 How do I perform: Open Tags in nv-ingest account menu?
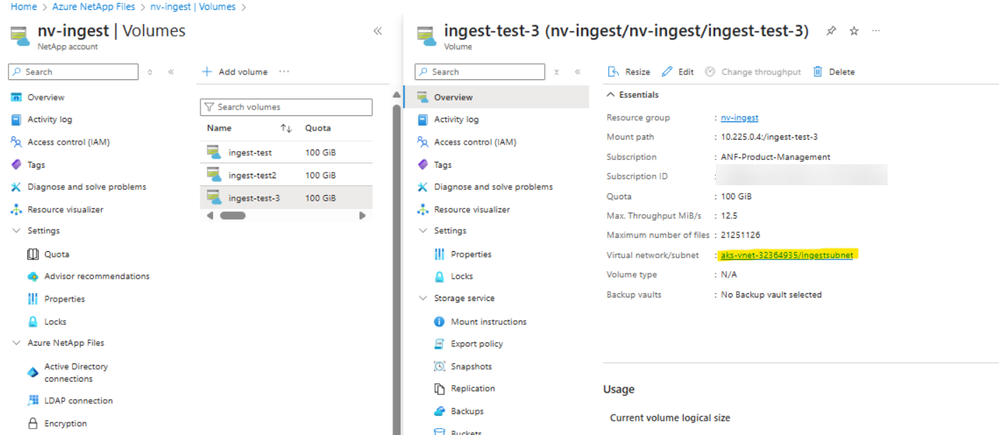(36, 164)
